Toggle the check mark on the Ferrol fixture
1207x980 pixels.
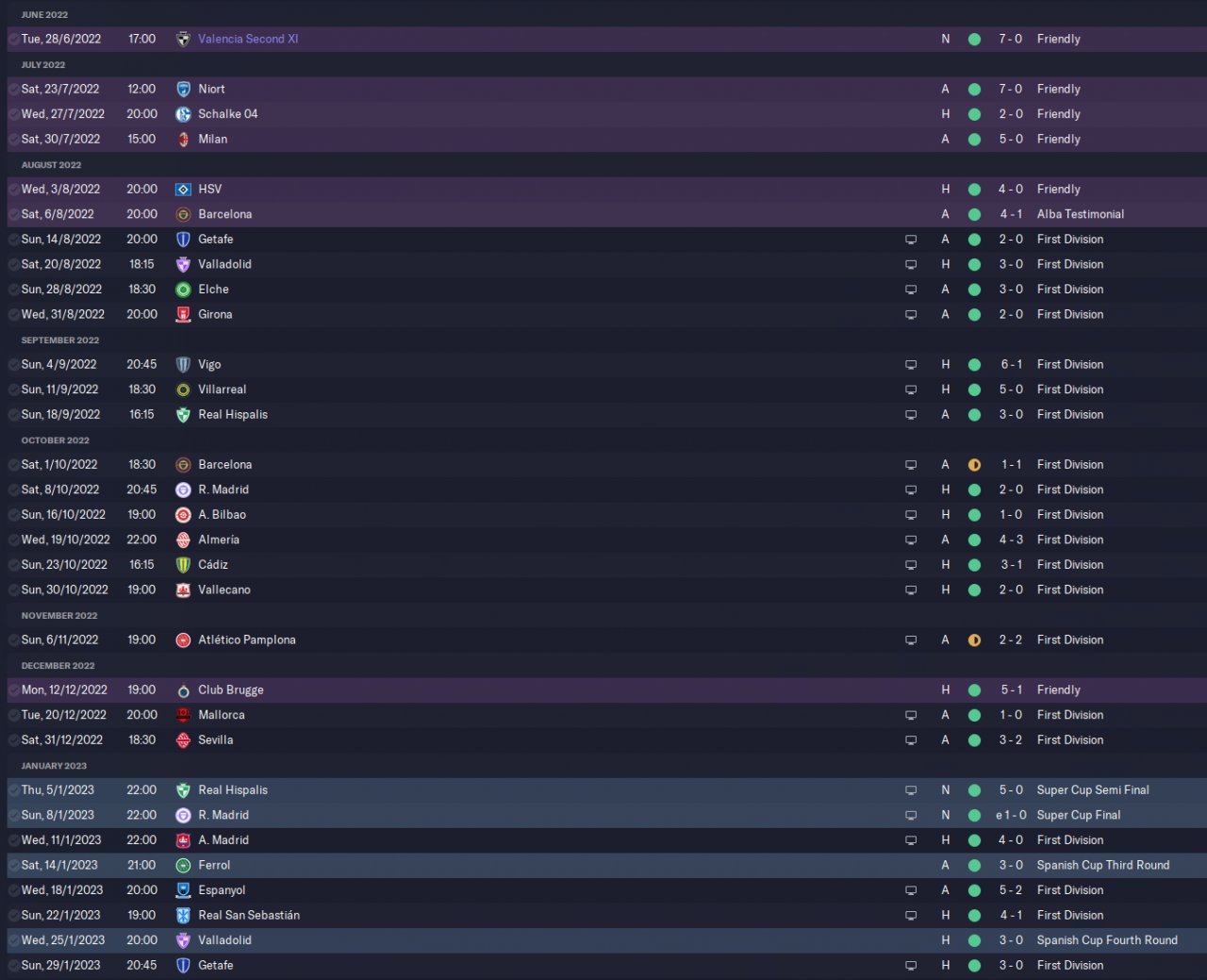(13, 866)
